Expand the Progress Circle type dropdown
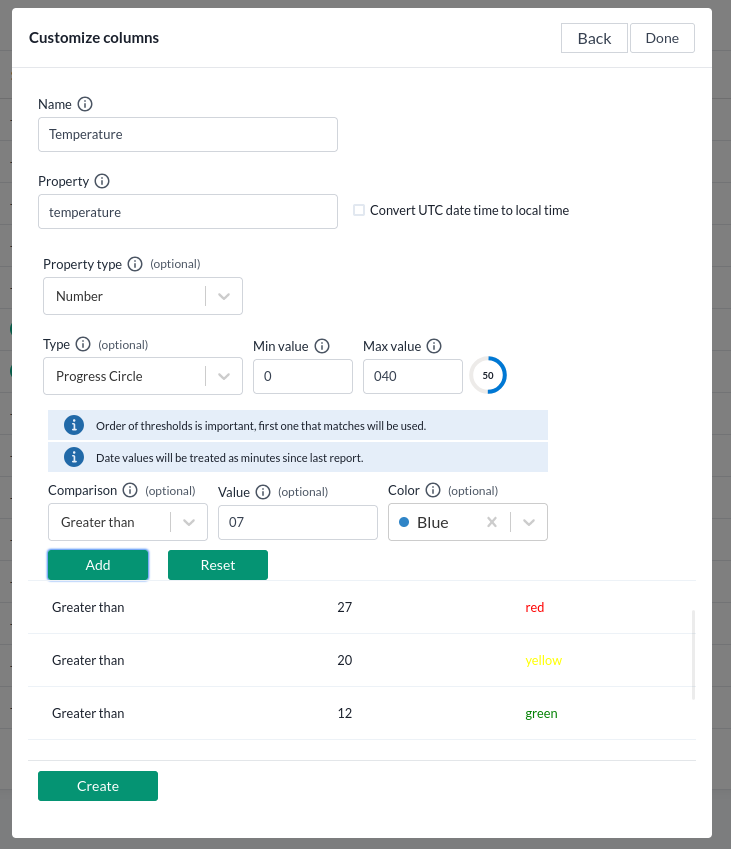731x849 pixels. click(224, 376)
